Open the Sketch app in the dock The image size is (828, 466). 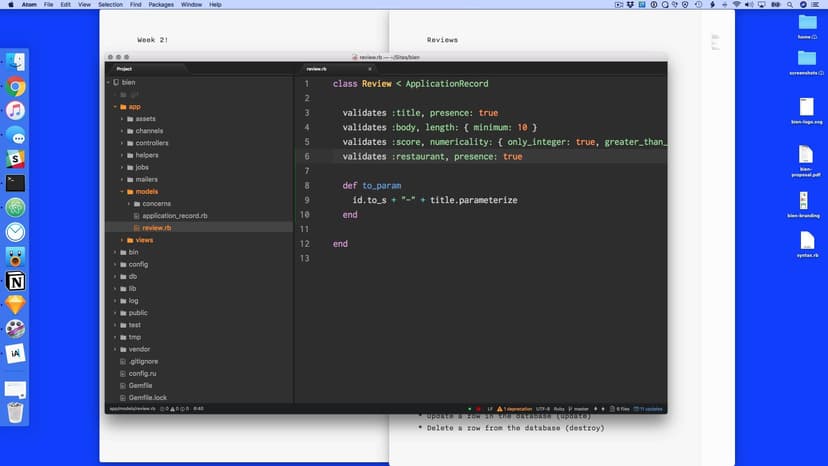(15, 305)
